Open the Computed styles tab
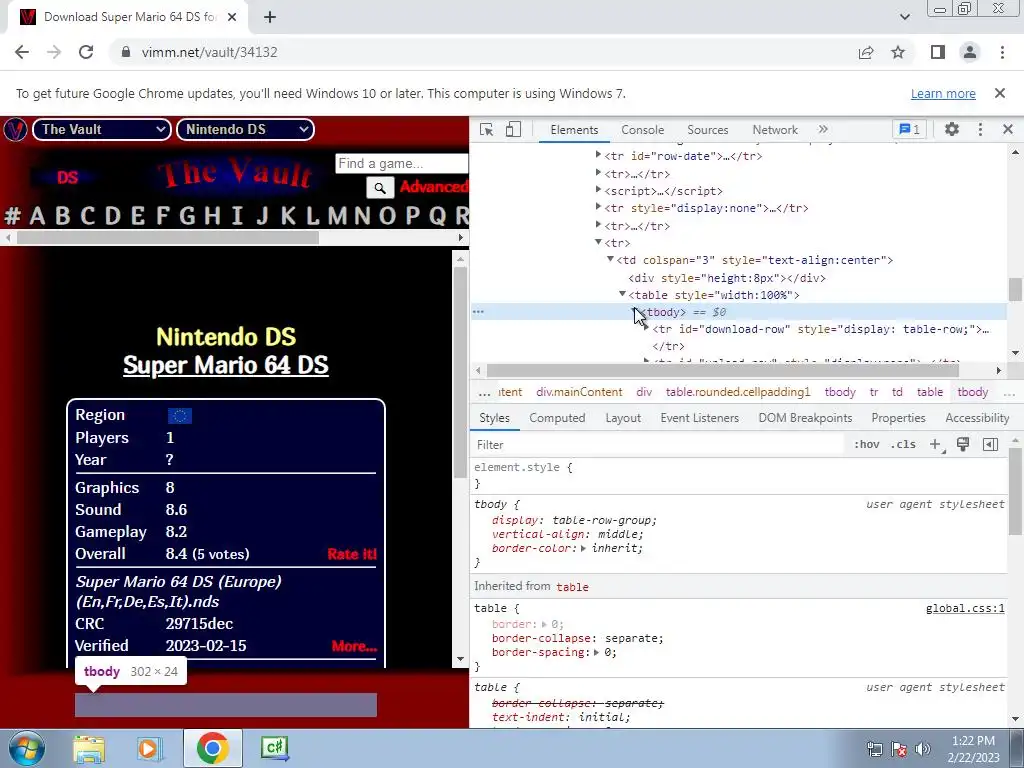Viewport: 1024px width, 768px height. pos(557,418)
